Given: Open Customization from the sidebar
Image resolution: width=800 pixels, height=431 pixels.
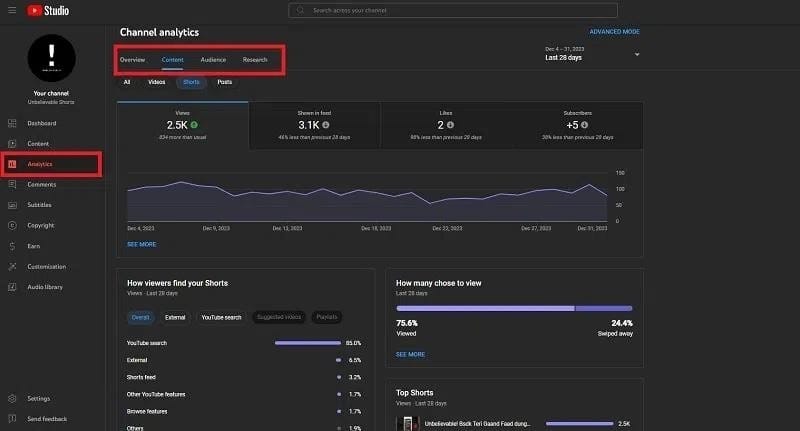Looking at the screenshot, I should pyautogui.click(x=46, y=267).
